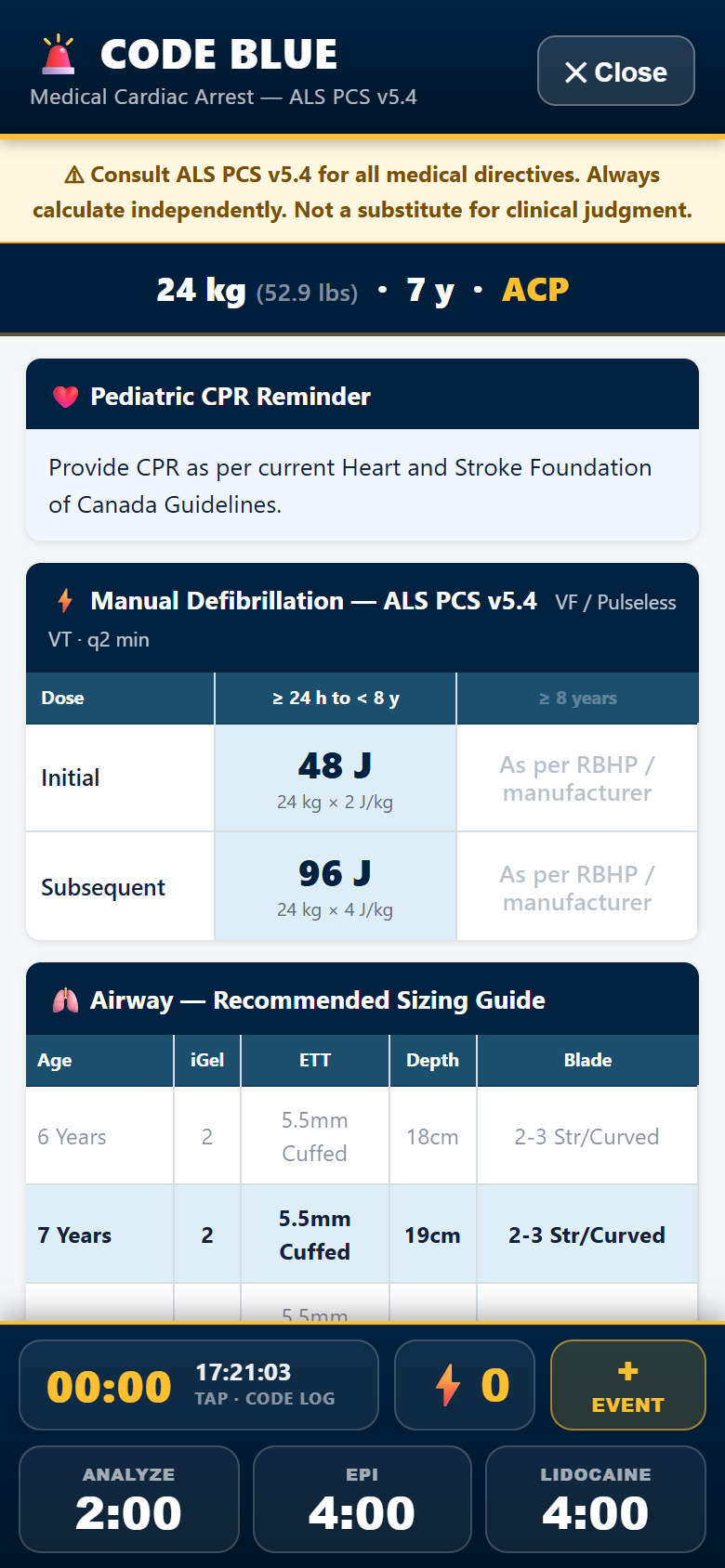Close the Code Blue screen
This screenshot has height=1568, width=725.
pyautogui.click(x=616, y=71)
